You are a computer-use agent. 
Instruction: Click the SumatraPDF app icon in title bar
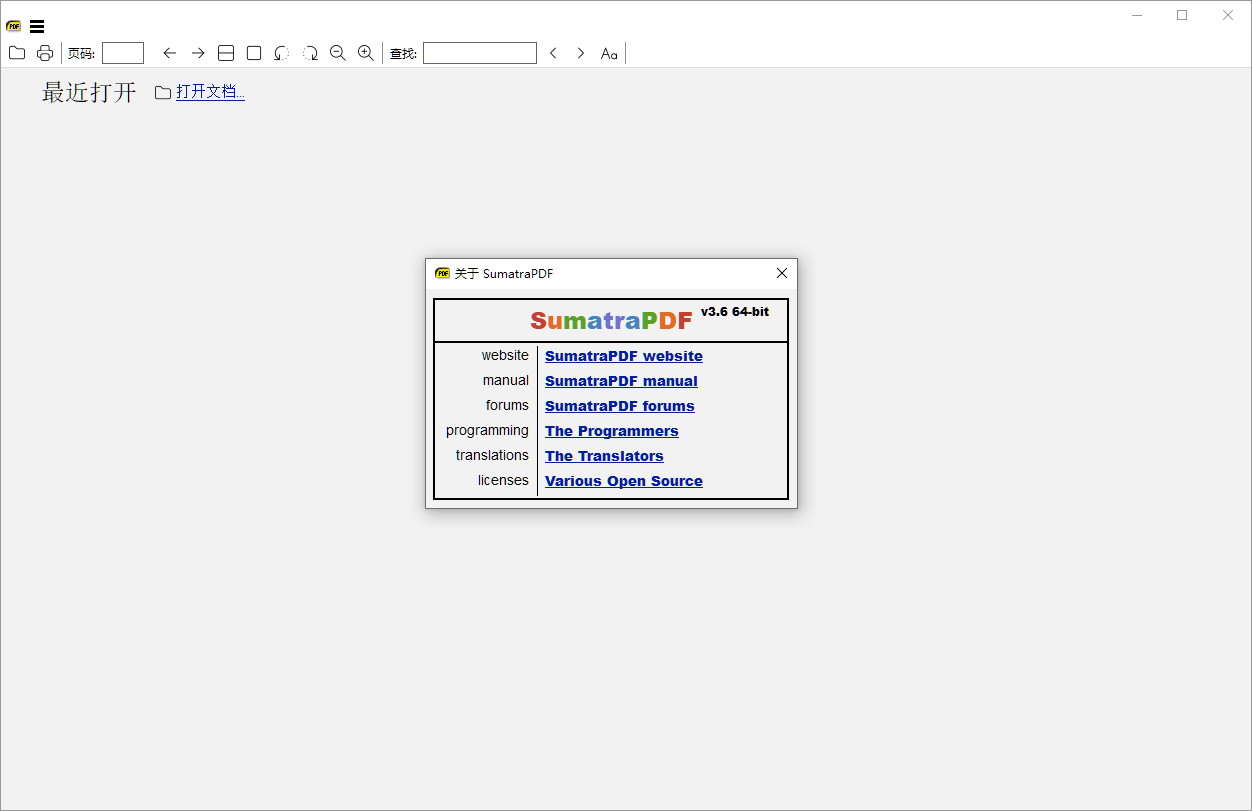(x=14, y=26)
